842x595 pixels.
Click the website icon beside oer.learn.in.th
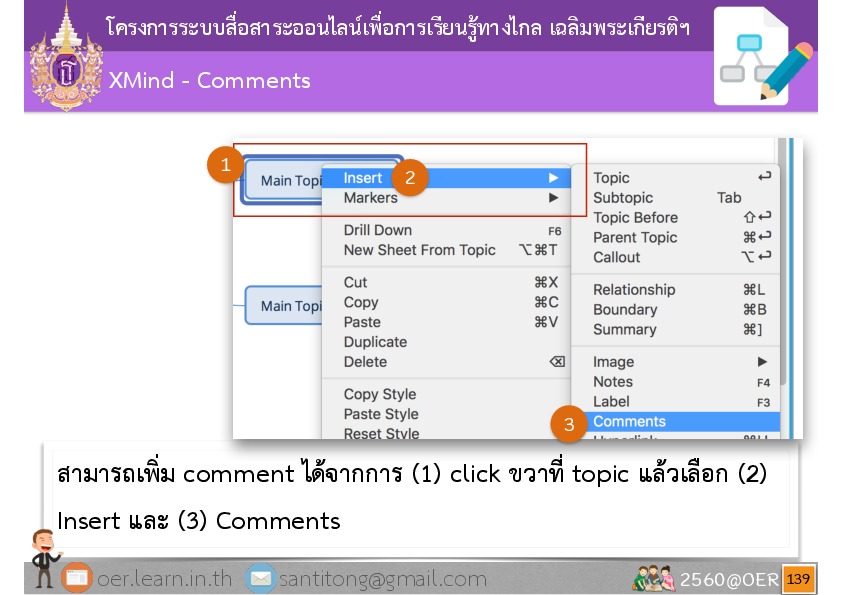76,579
